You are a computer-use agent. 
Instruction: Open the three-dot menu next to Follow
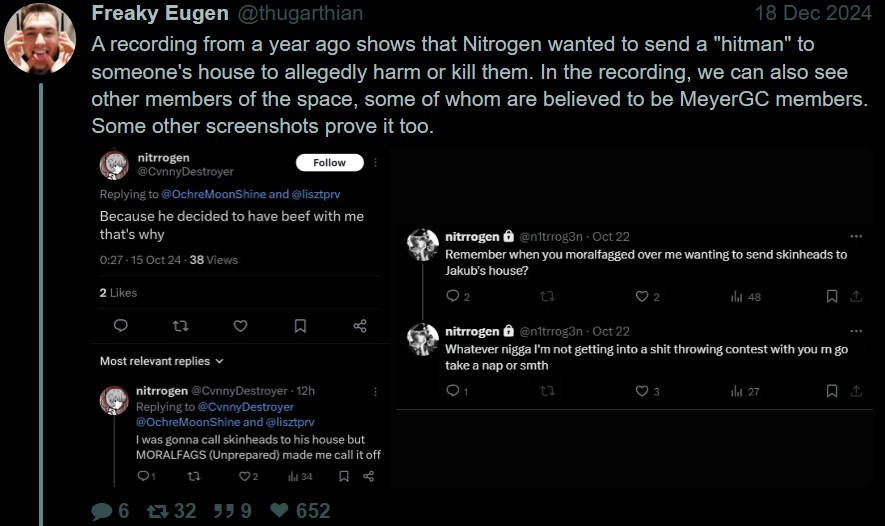coord(375,162)
